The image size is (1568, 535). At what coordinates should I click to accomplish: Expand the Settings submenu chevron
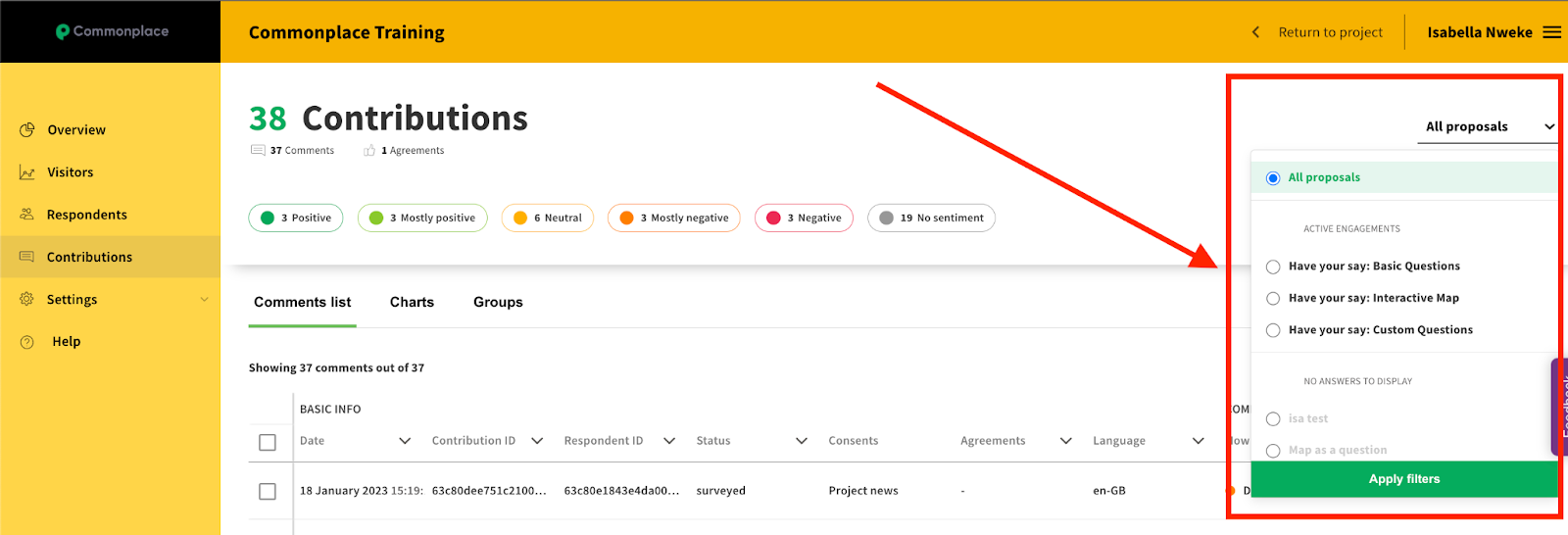click(x=204, y=299)
